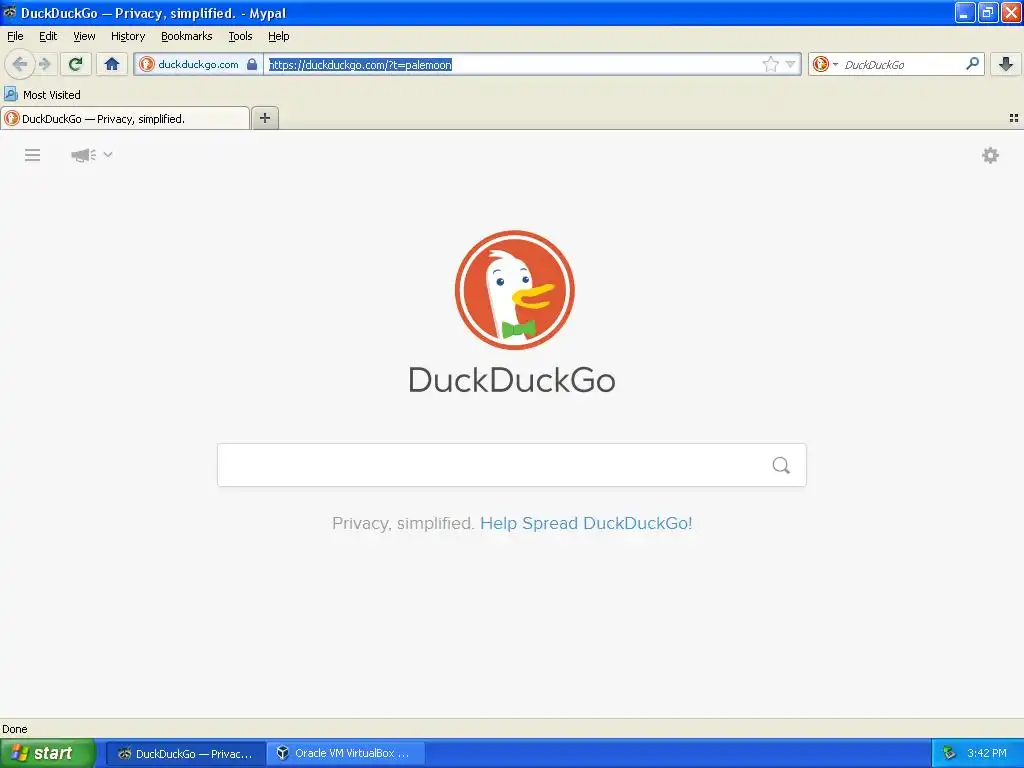Select the DuckDuckGo — Privacy, simplified. tab
This screenshot has height=768, width=1024.
point(125,118)
